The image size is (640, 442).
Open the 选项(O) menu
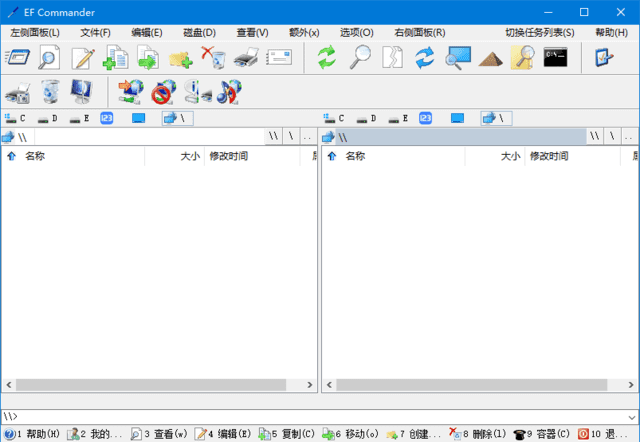(x=356, y=33)
